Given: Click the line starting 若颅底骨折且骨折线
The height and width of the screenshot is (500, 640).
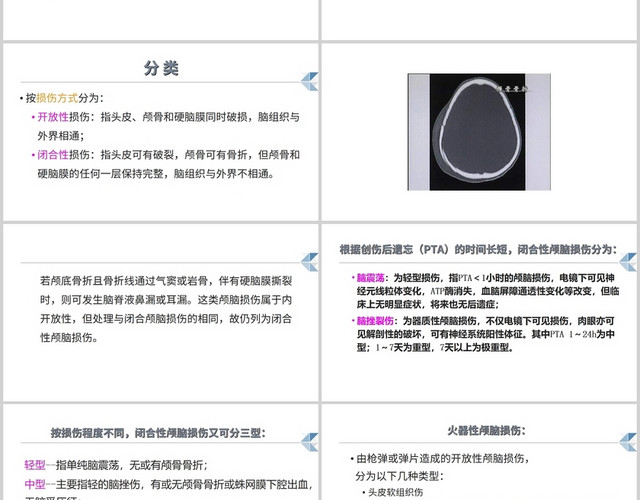Looking at the screenshot, I should click(x=166, y=281).
